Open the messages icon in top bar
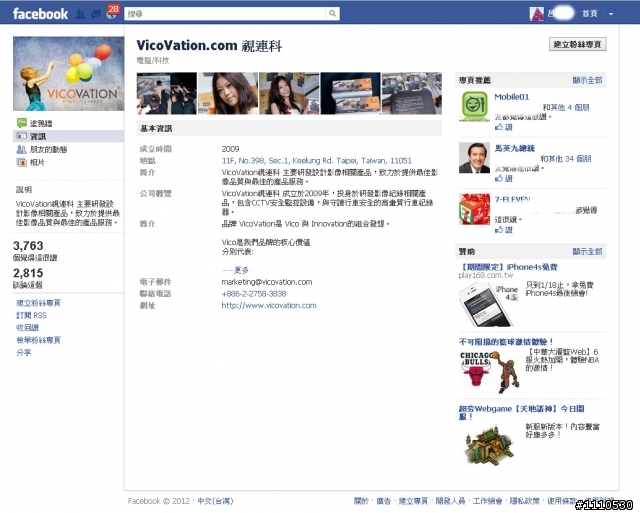 (x=96, y=14)
